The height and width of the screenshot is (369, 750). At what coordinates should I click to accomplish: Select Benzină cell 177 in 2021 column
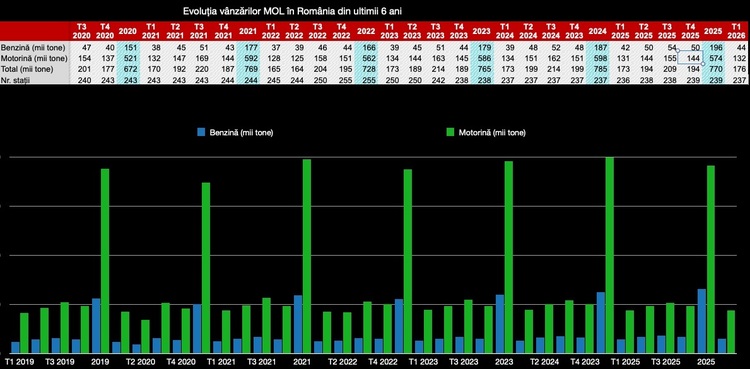coord(252,47)
